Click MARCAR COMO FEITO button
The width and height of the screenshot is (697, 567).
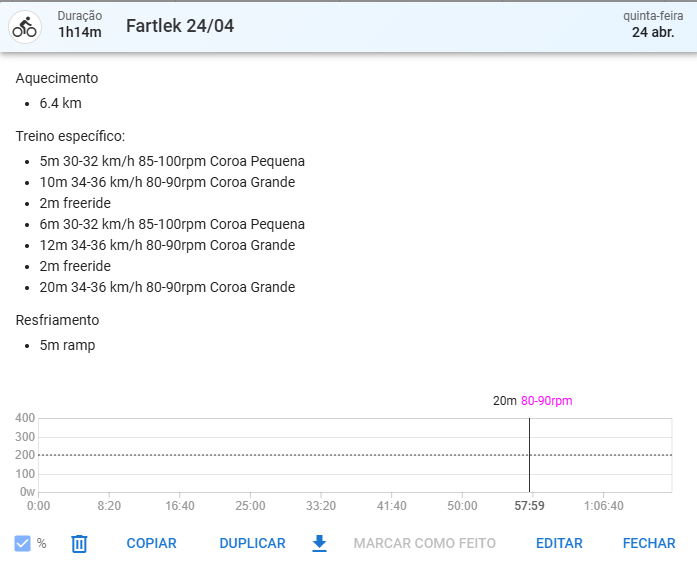(x=425, y=543)
